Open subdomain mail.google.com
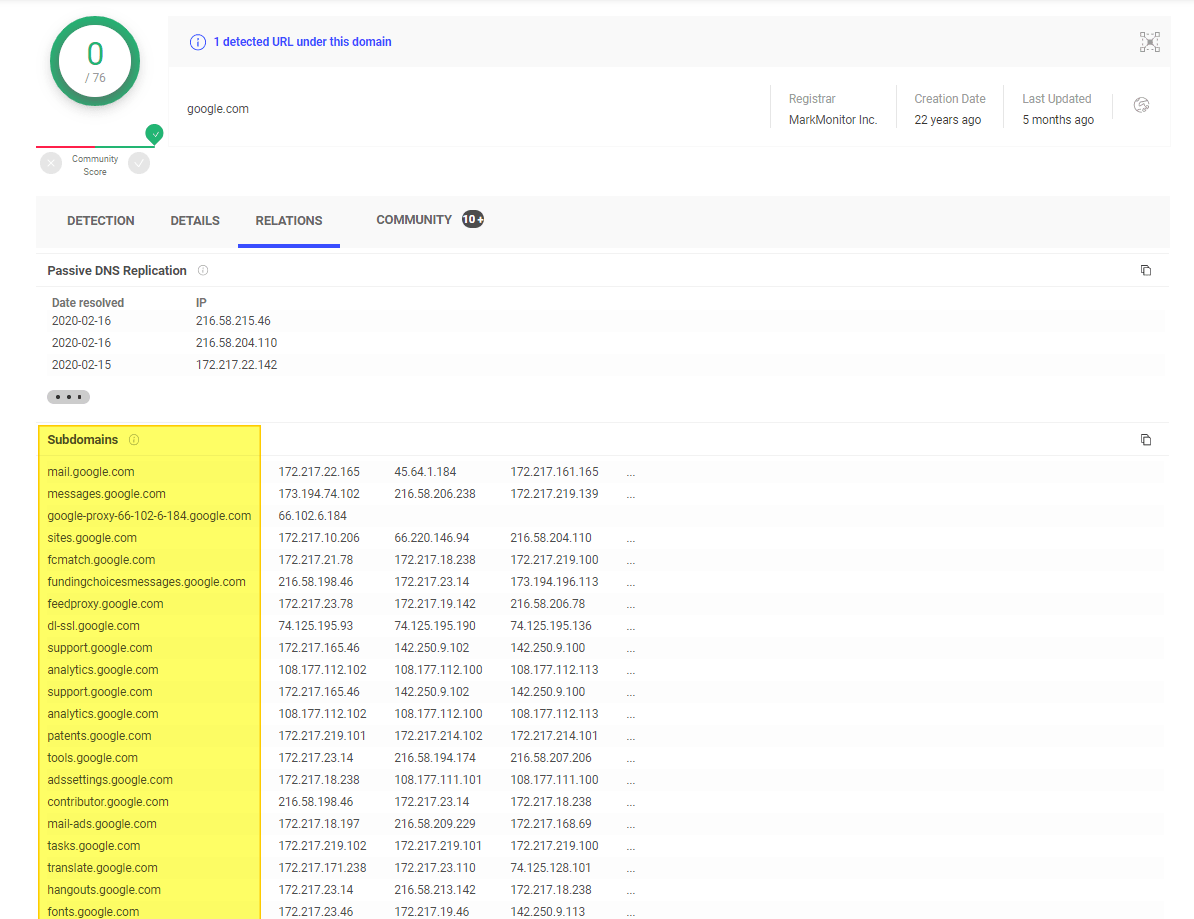This screenshot has width=1194, height=919. (x=91, y=472)
